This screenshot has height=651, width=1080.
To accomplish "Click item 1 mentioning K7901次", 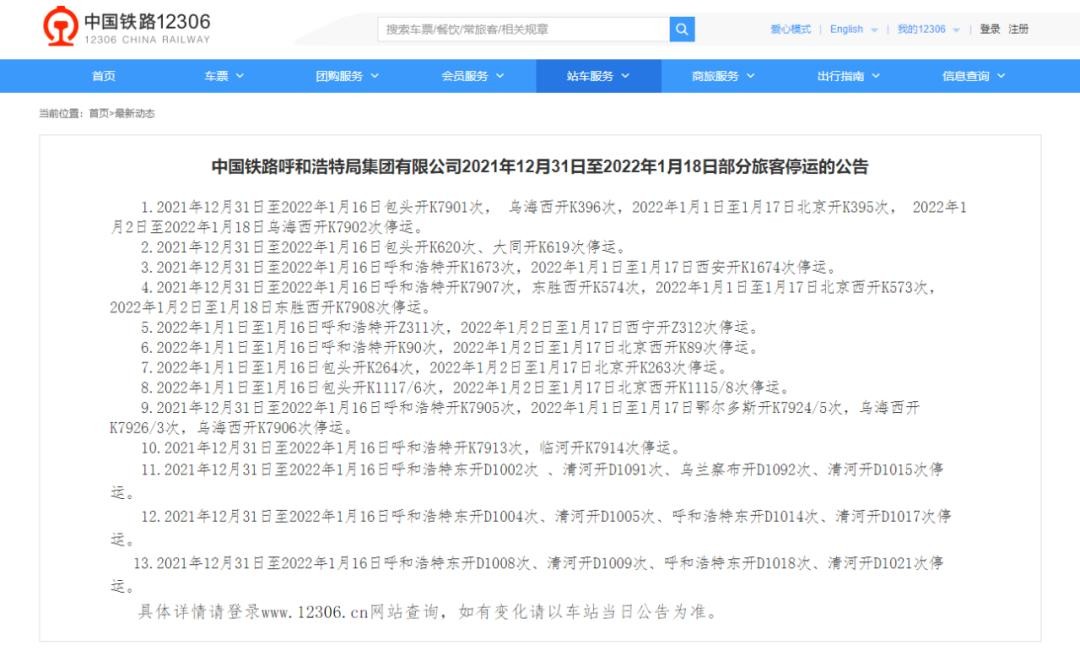I will [x=539, y=217].
